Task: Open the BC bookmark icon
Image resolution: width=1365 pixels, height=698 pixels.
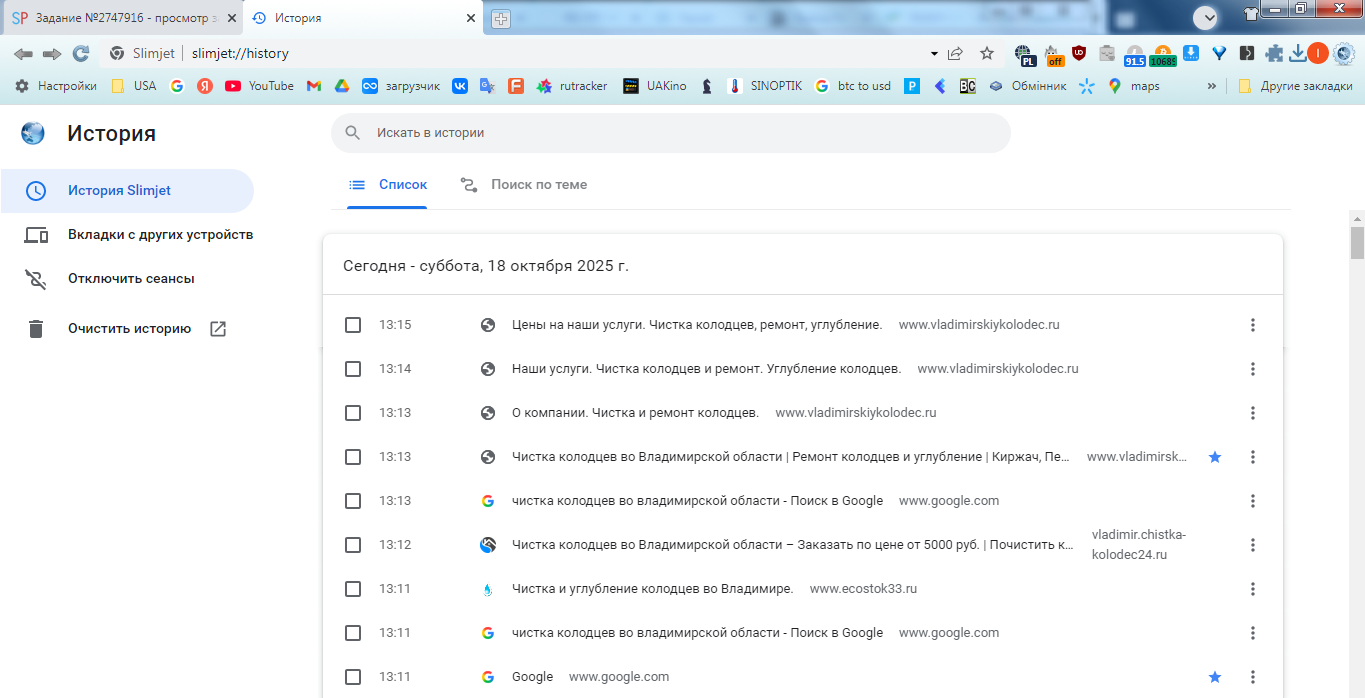Action: 967,86
